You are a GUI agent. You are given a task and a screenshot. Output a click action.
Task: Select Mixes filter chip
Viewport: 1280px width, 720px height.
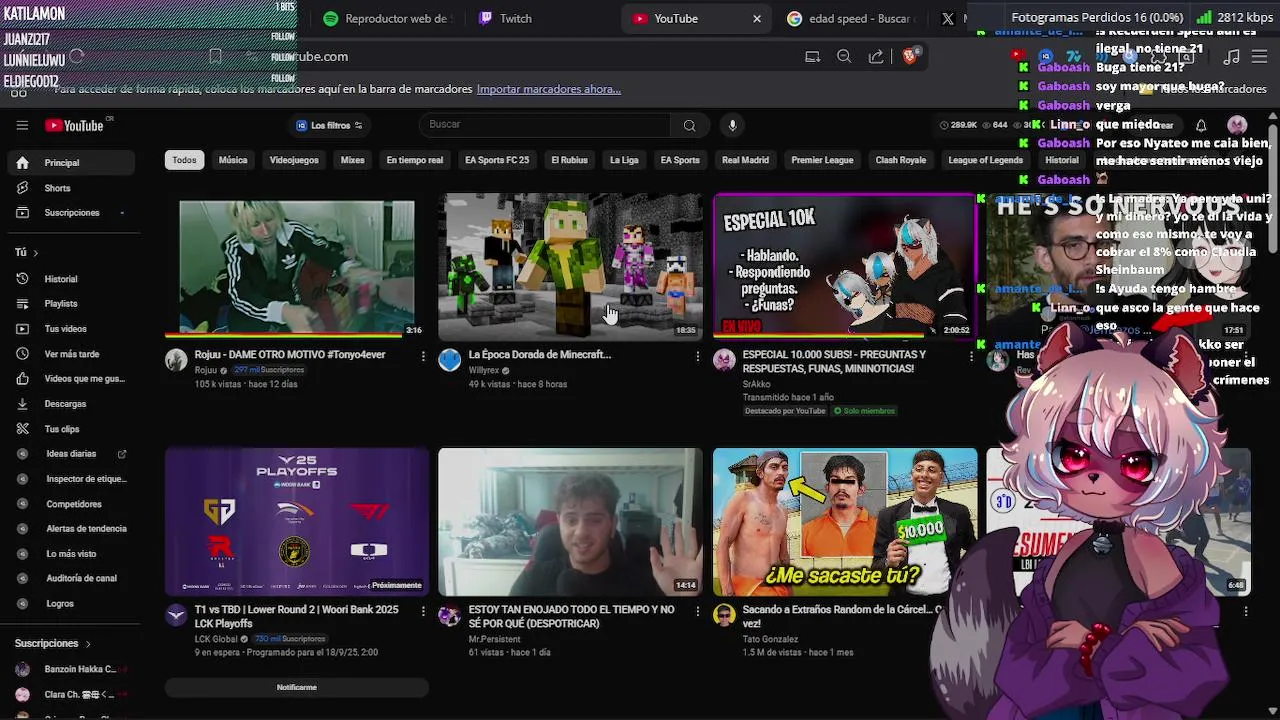(352, 160)
